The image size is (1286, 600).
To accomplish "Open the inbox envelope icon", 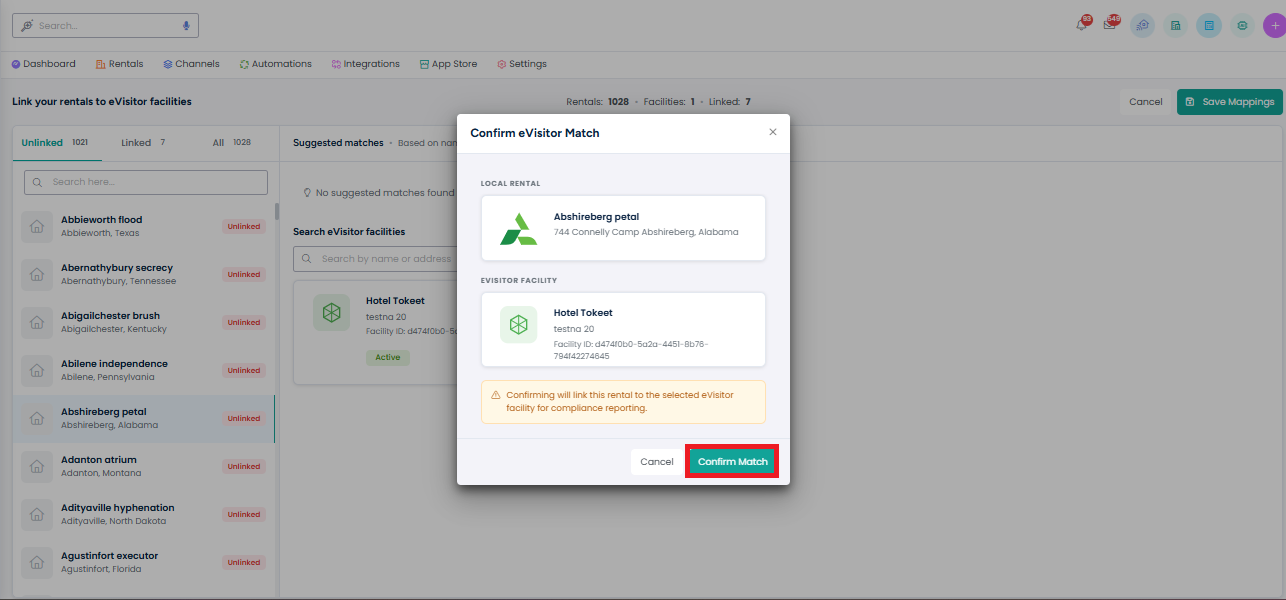I will click(1109, 24).
